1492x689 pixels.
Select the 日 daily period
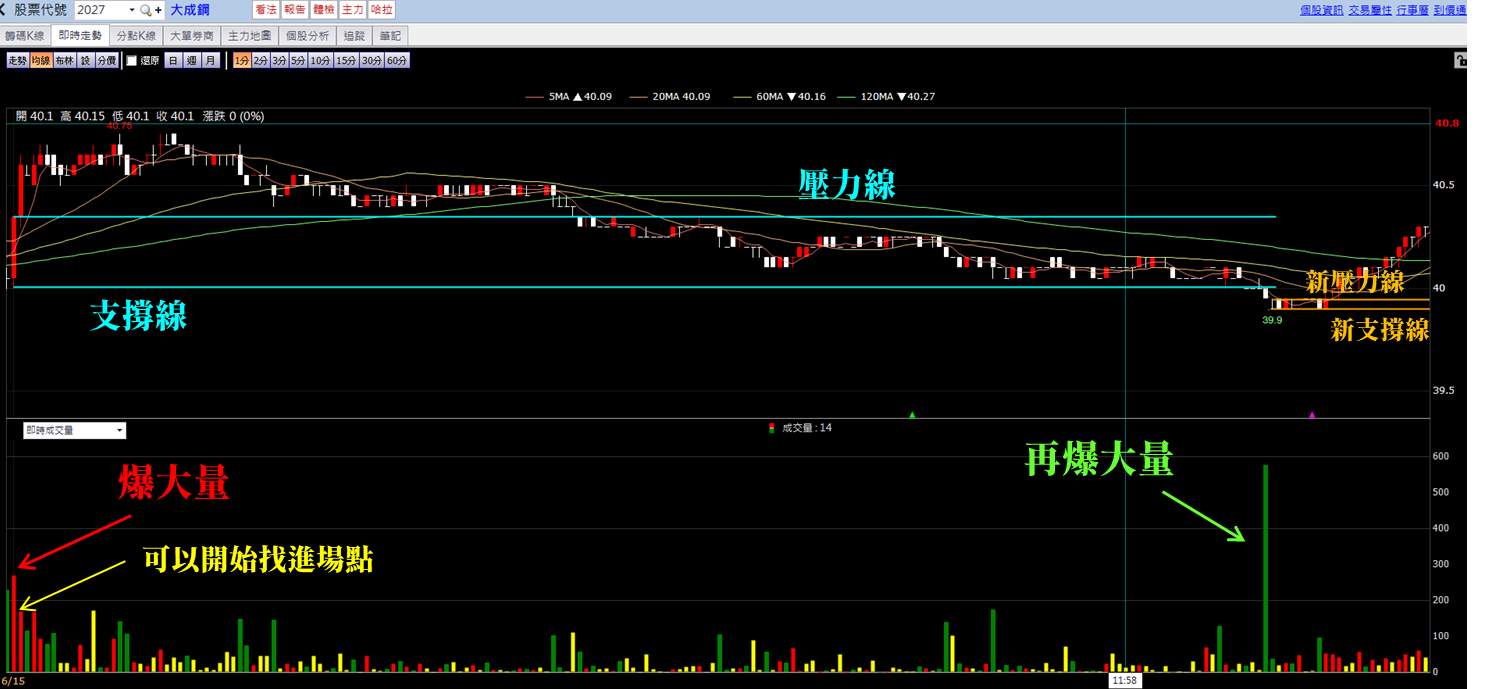173,61
